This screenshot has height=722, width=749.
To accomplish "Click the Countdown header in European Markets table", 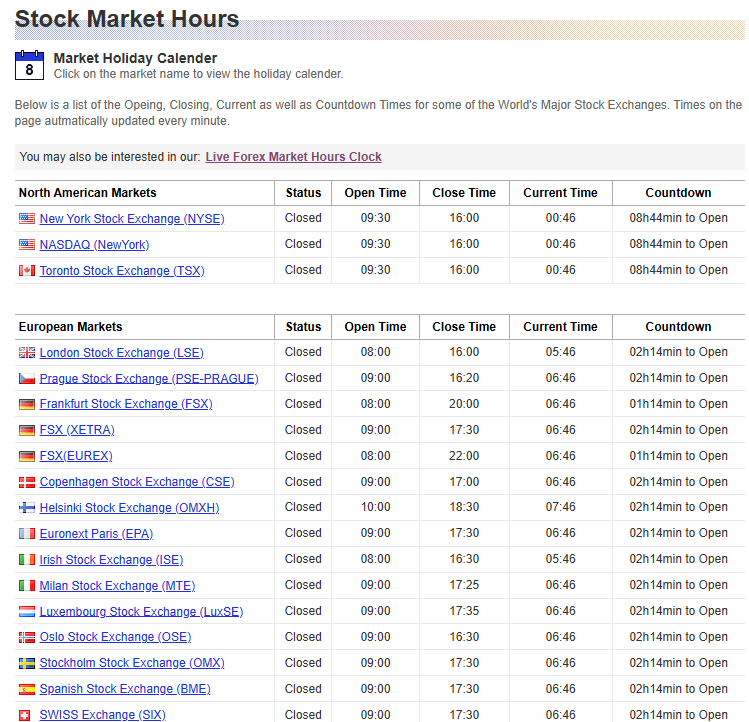I will tap(678, 327).
